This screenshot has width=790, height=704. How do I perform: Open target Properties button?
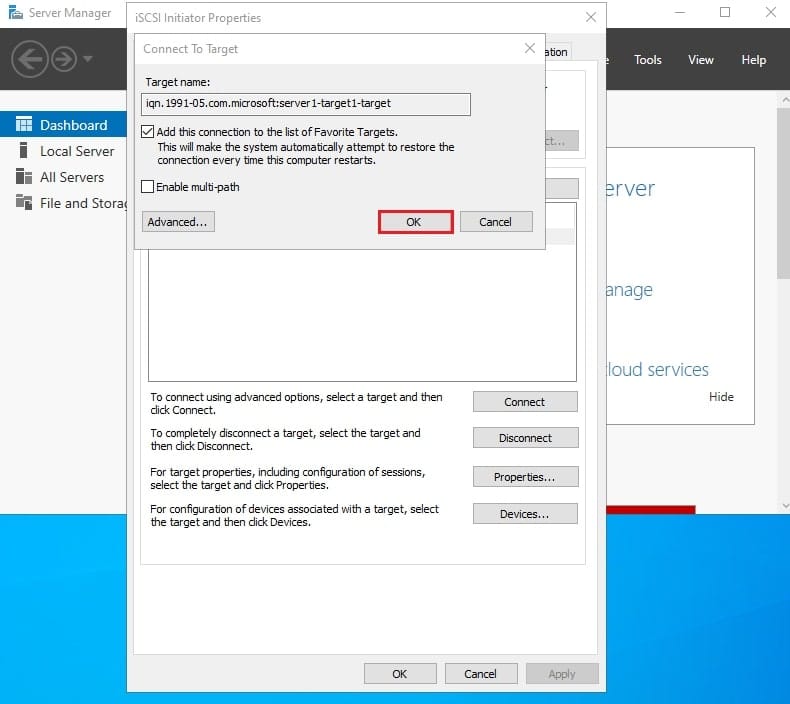coord(525,477)
